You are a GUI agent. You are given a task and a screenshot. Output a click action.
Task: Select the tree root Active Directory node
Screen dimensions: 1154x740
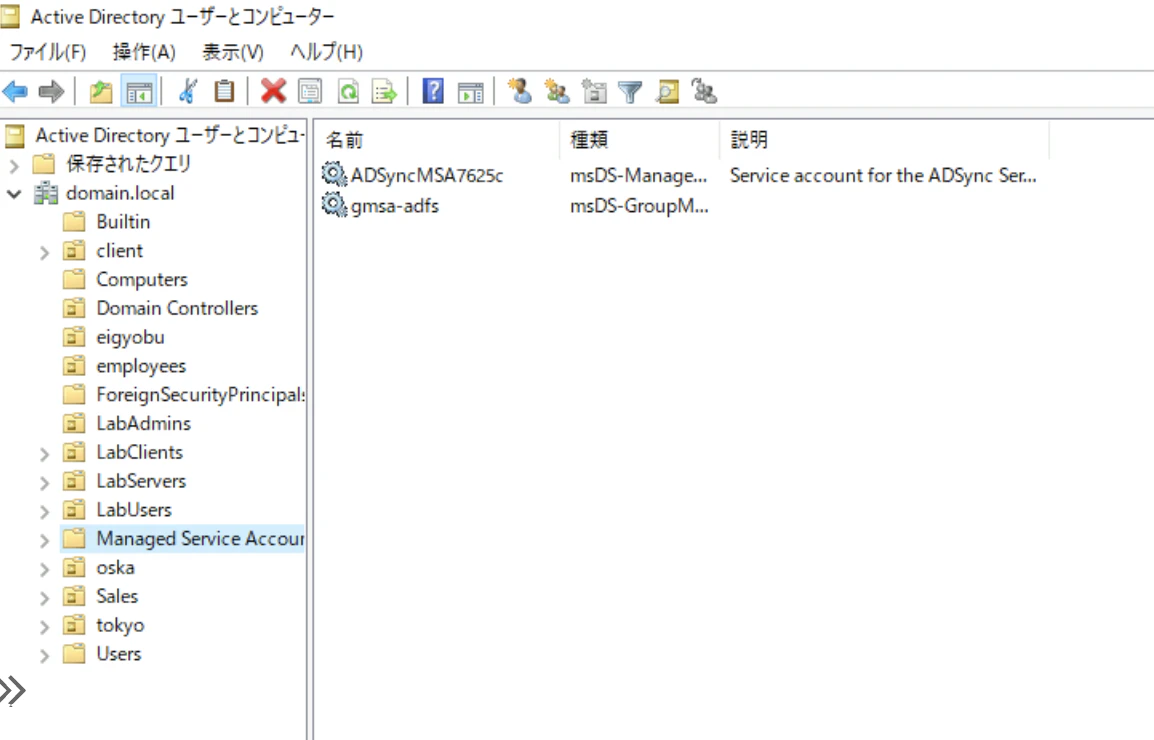[169, 135]
